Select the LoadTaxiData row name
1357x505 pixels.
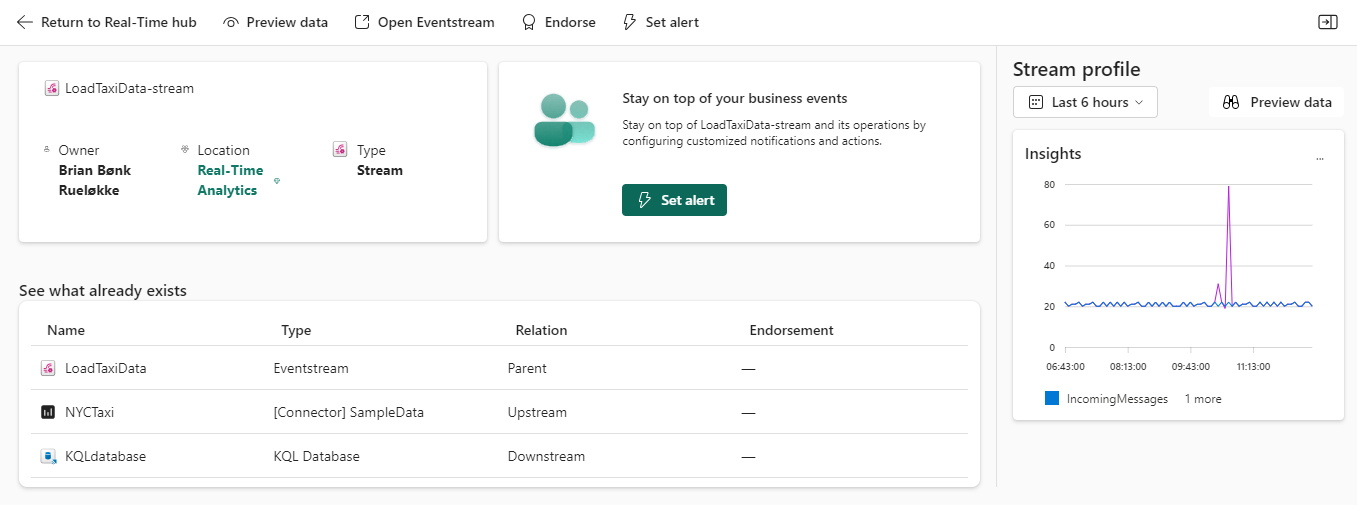pyautogui.click(x=106, y=368)
